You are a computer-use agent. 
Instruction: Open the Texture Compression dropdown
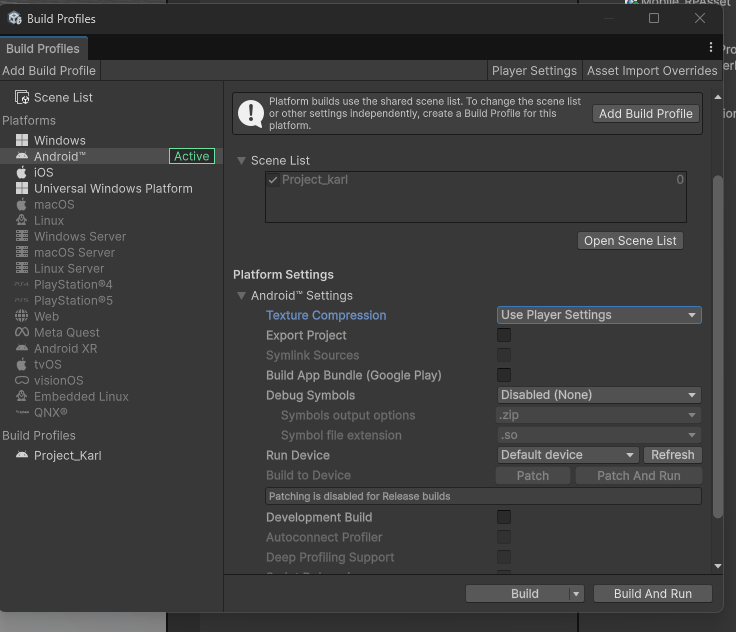pyautogui.click(x=599, y=315)
